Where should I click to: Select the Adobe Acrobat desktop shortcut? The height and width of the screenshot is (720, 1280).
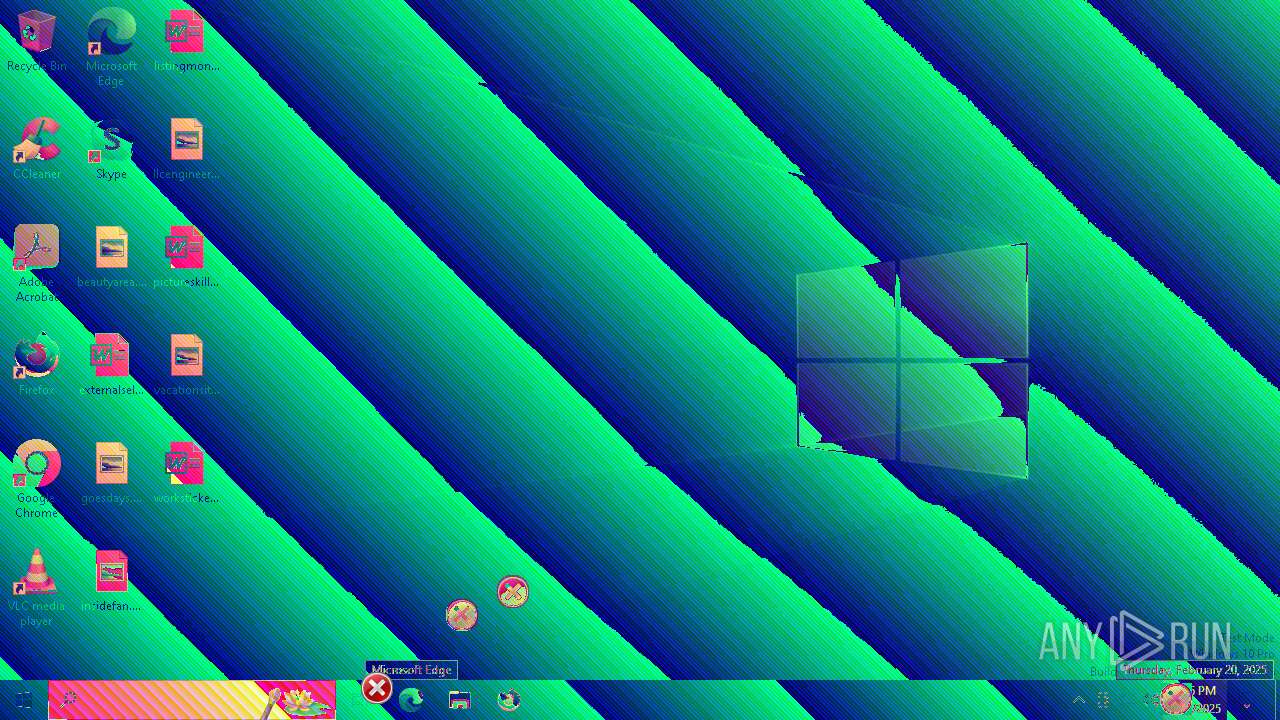(37, 262)
